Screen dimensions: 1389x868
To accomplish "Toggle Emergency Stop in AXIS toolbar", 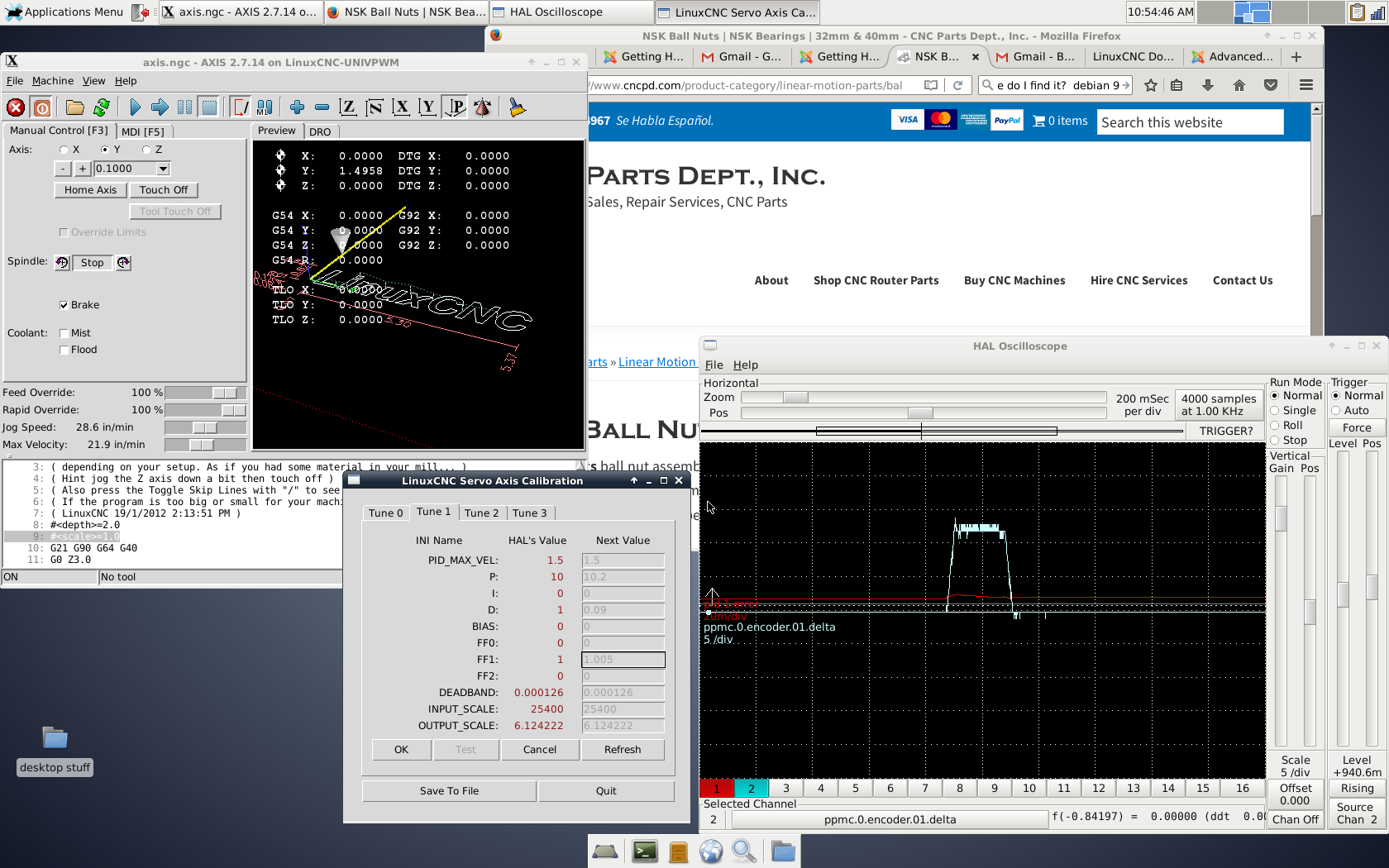I will pos(16,107).
